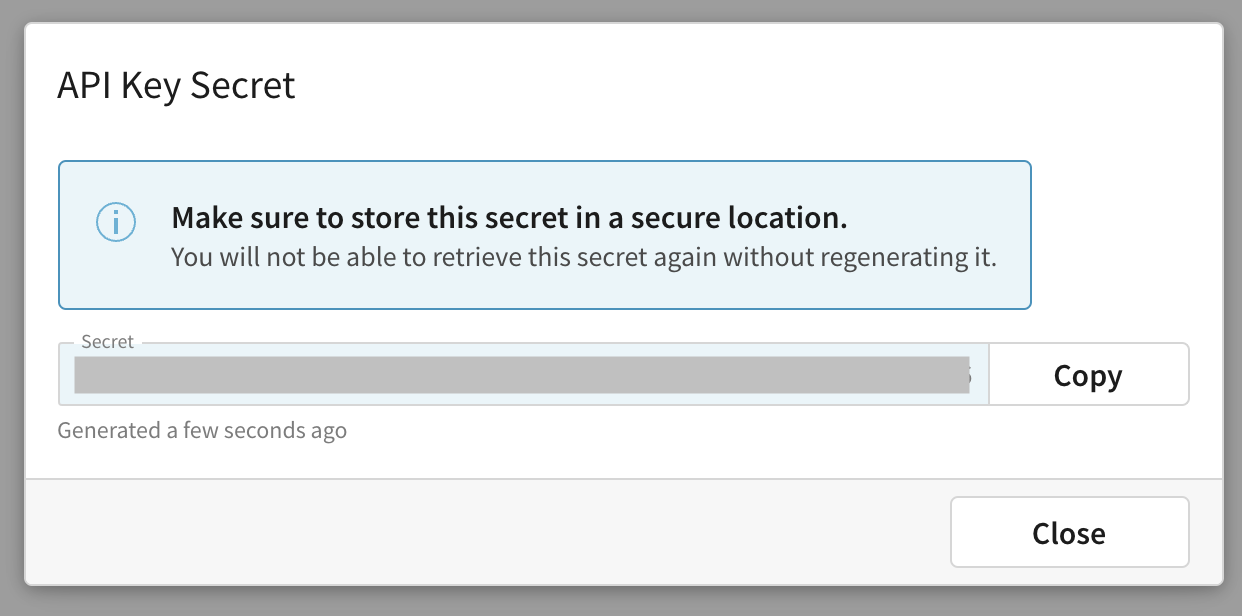Click the "API Key Secret" dialog title
Screen dimensions: 1242x616
pos(176,85)
